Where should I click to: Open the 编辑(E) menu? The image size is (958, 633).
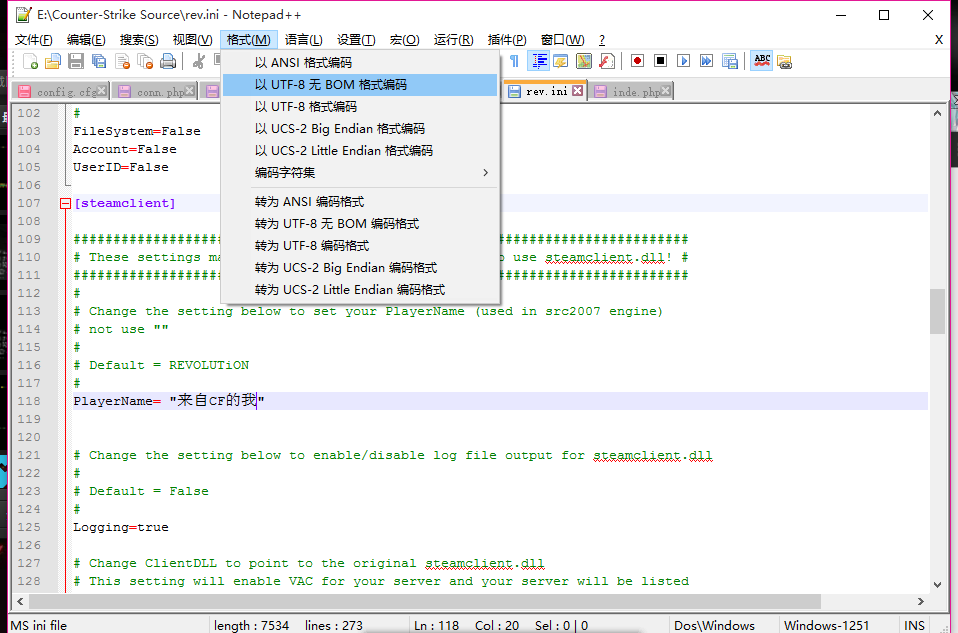point(86,40)
